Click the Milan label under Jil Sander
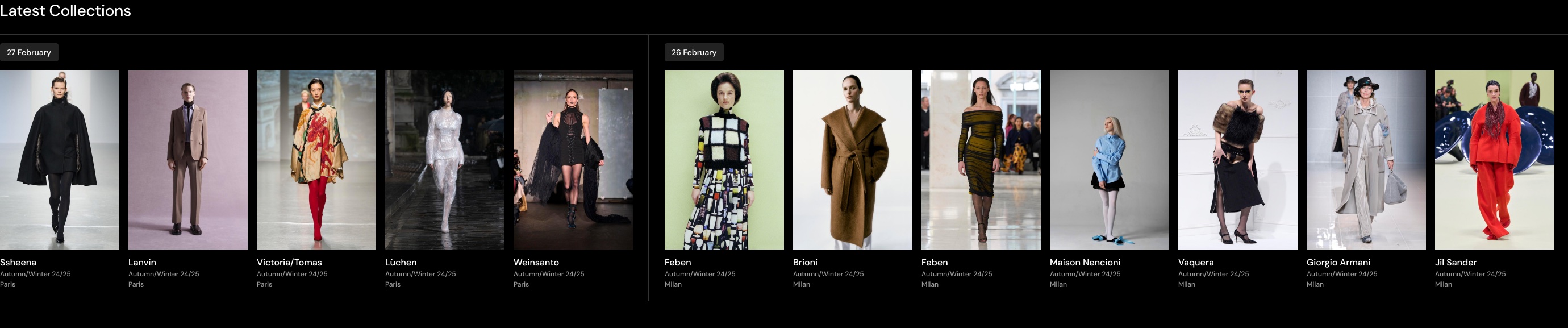Viewport: 1568px width, 328px height. [1444, 284]
